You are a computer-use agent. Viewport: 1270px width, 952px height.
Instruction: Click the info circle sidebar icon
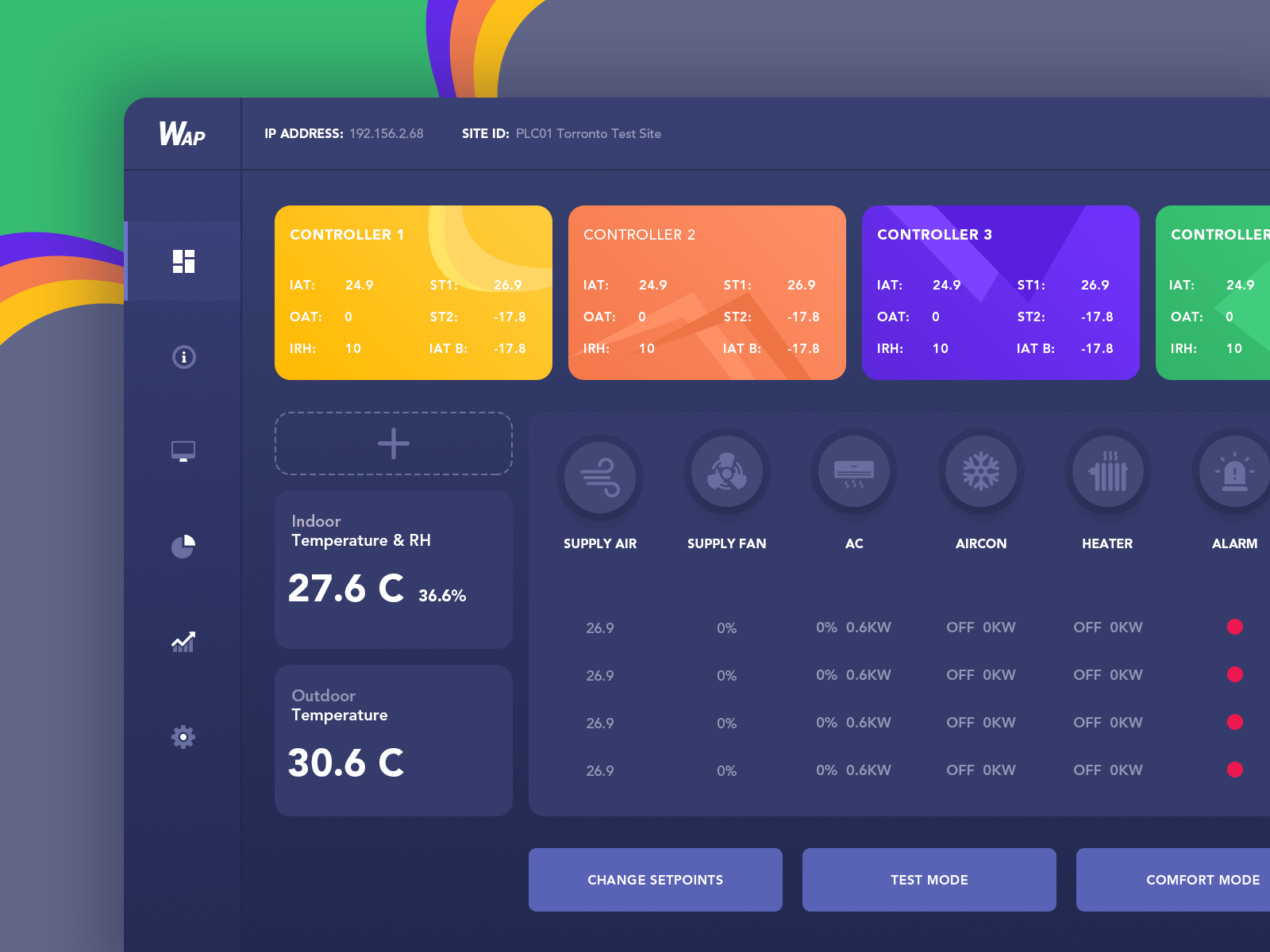(x=183, y=357)
